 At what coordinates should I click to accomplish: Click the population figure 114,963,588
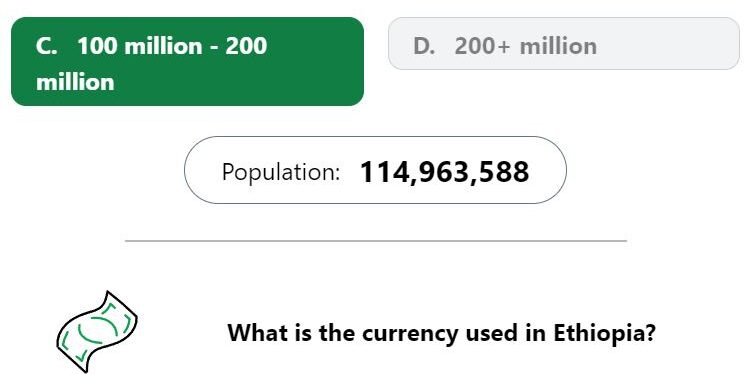click(444, 172)
